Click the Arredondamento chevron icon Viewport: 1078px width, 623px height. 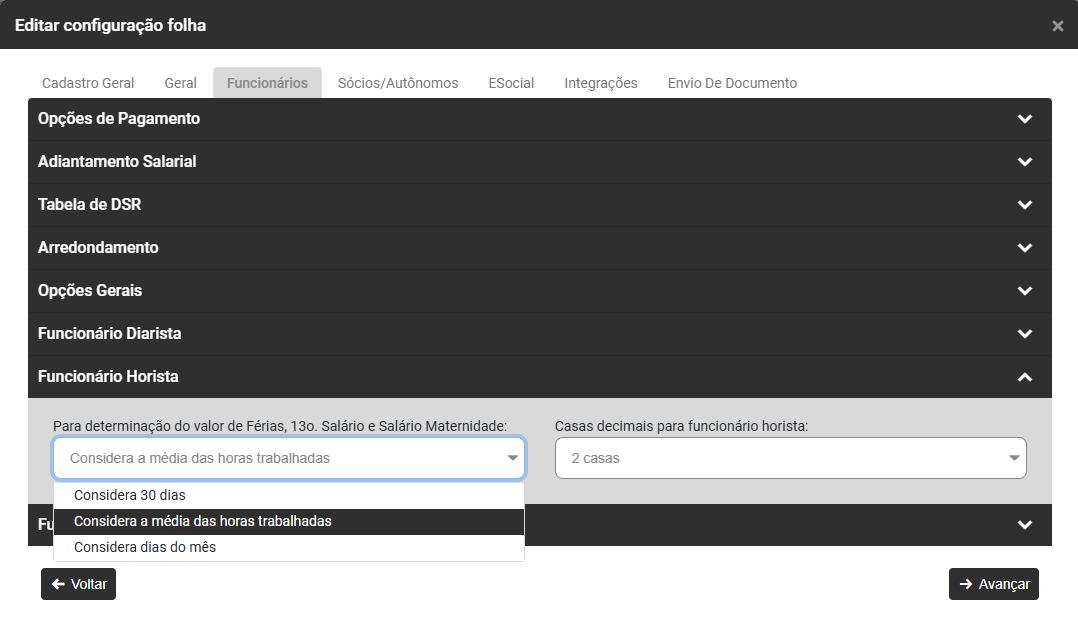click(1024, 248)
